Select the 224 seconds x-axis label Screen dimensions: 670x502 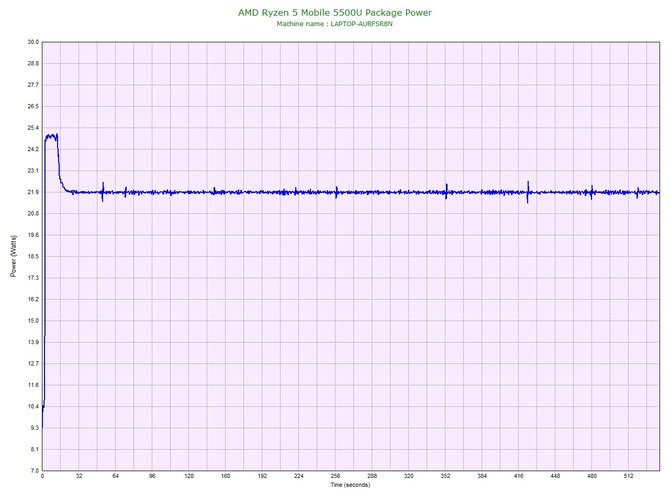(x=299, y=476)
